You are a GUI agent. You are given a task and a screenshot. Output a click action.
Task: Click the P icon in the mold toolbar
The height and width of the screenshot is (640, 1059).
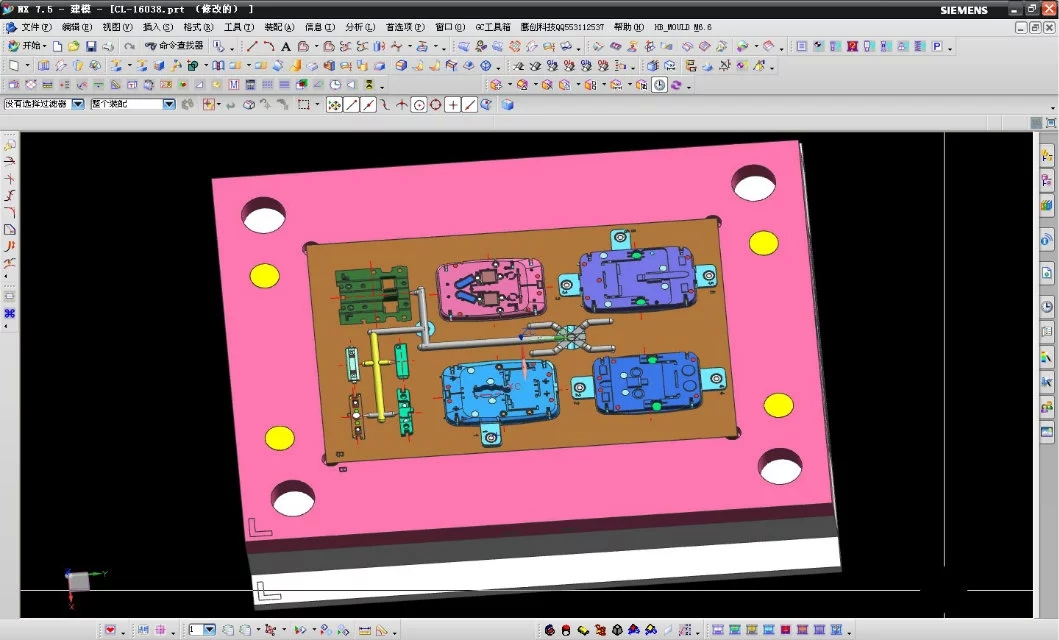coord(937,47)
